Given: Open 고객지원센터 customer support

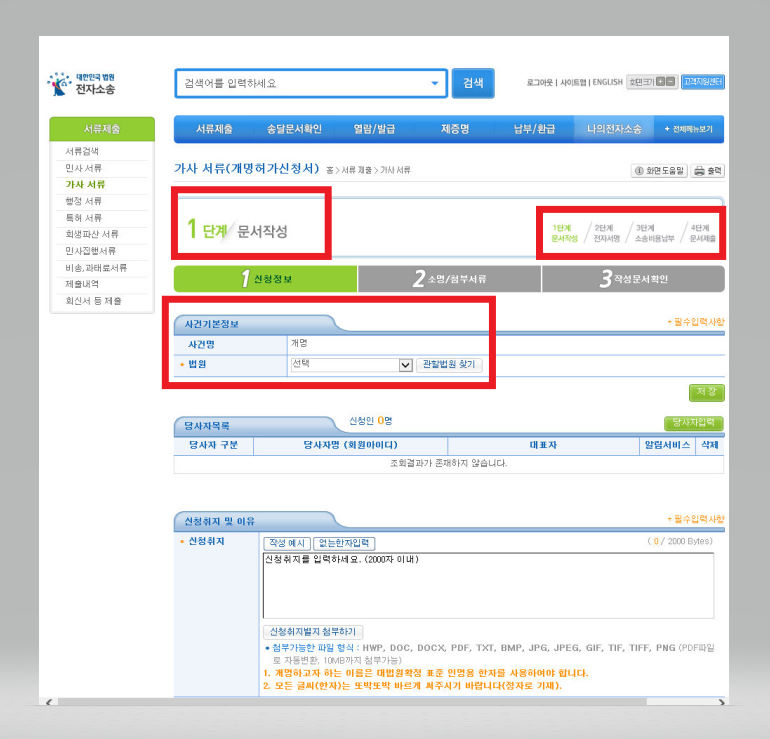Looking at the screenshot, I should tap(703, 82).
